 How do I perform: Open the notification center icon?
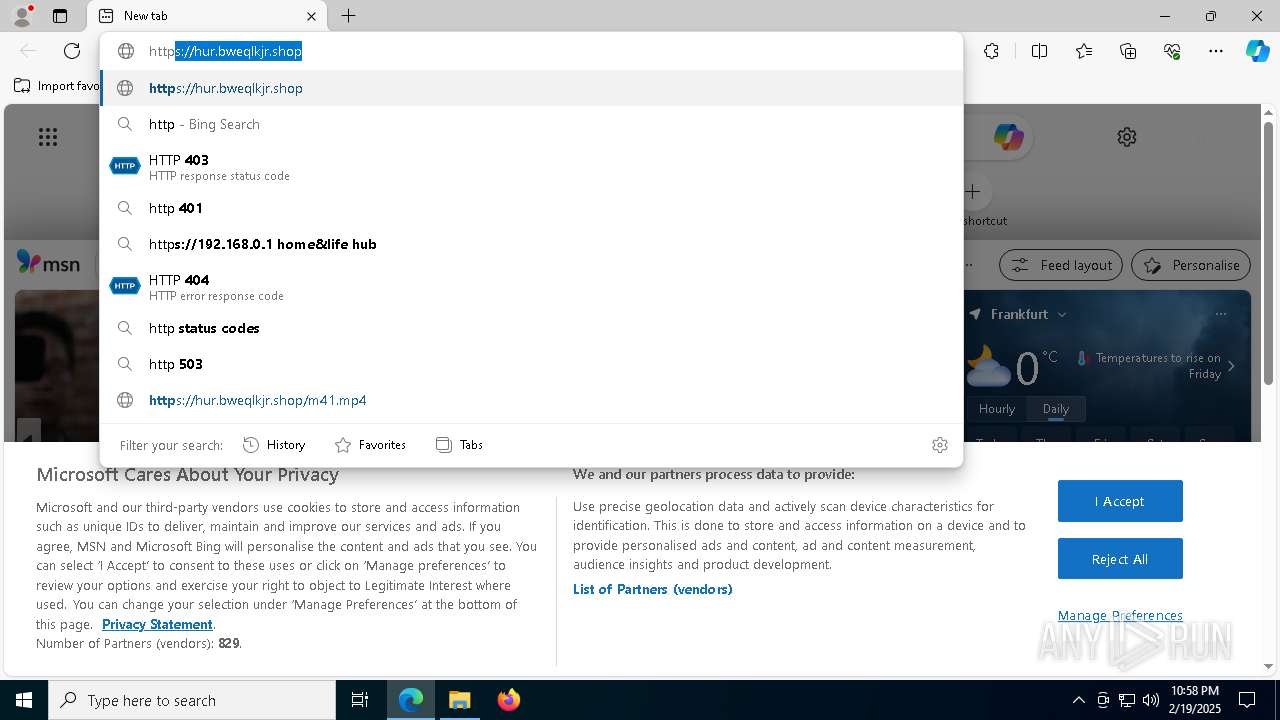(x=1247, y=700)
